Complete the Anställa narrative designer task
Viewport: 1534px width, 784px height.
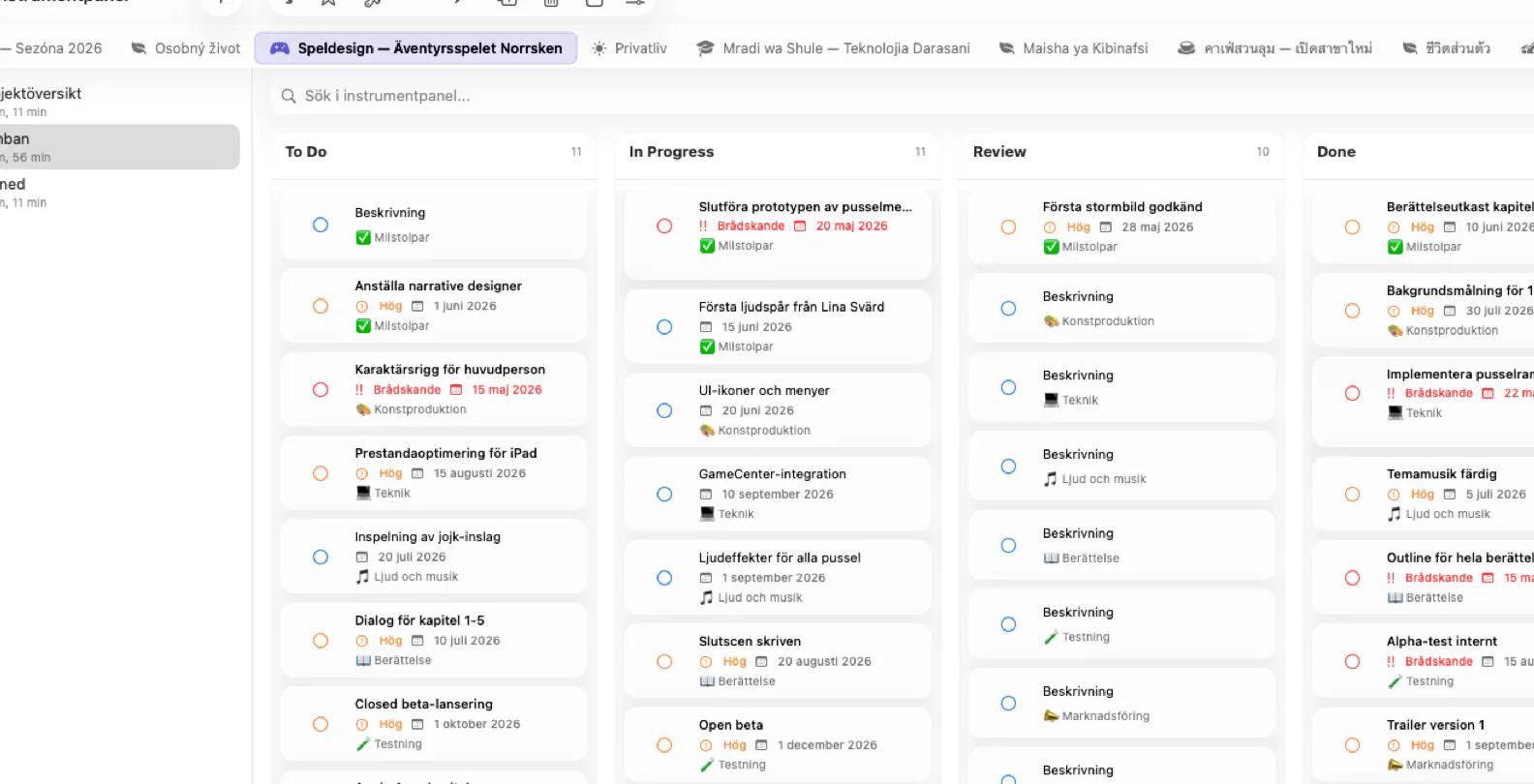321,306
